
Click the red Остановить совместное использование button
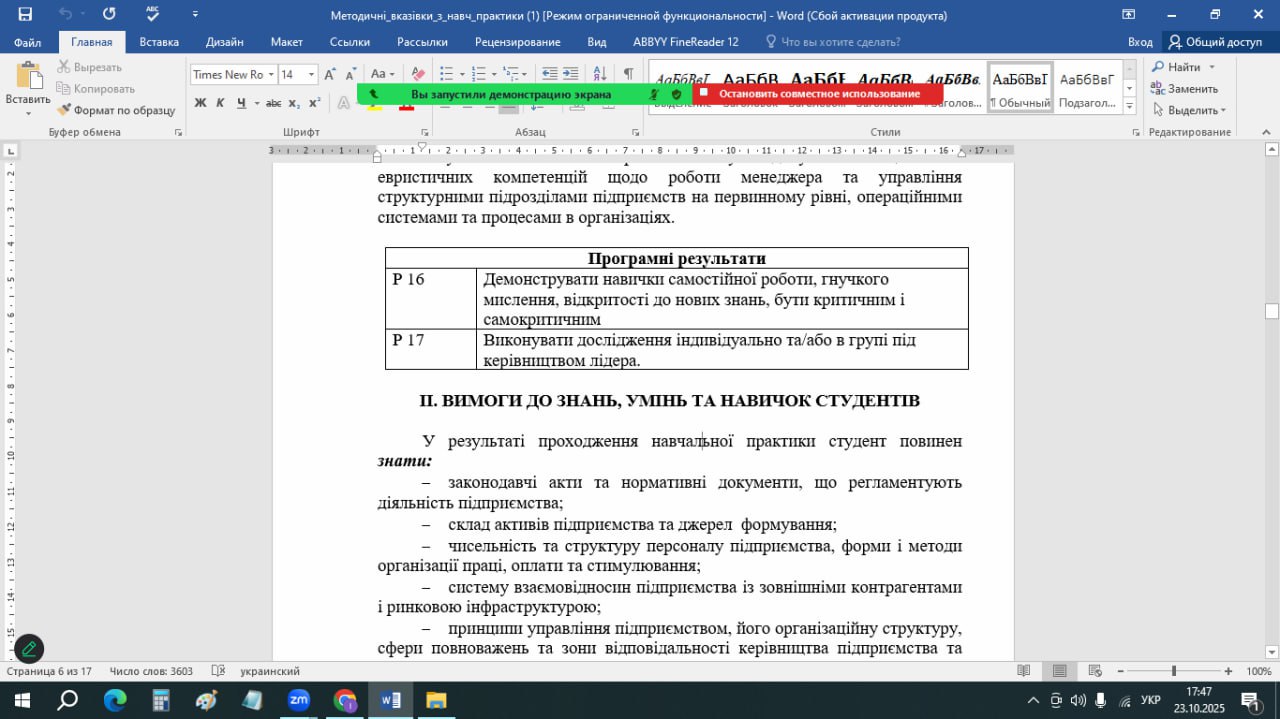coord(817,93)
